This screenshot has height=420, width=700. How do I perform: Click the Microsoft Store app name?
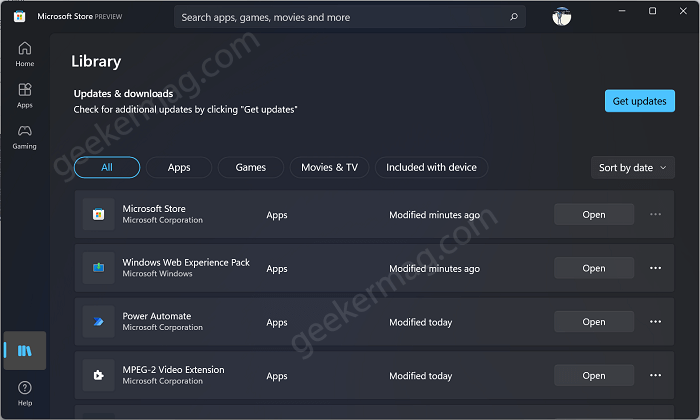[154, 208]
